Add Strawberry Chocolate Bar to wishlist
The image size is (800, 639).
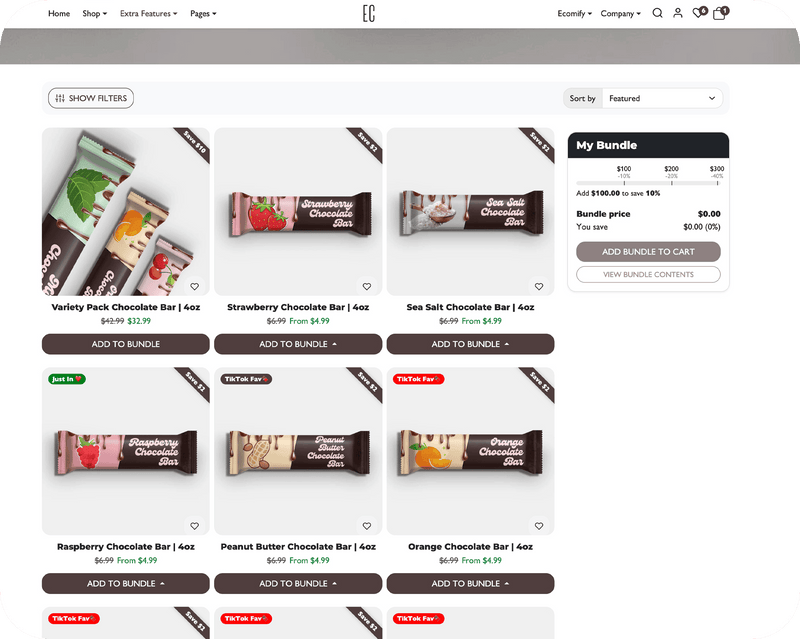[x=367, y=286]
